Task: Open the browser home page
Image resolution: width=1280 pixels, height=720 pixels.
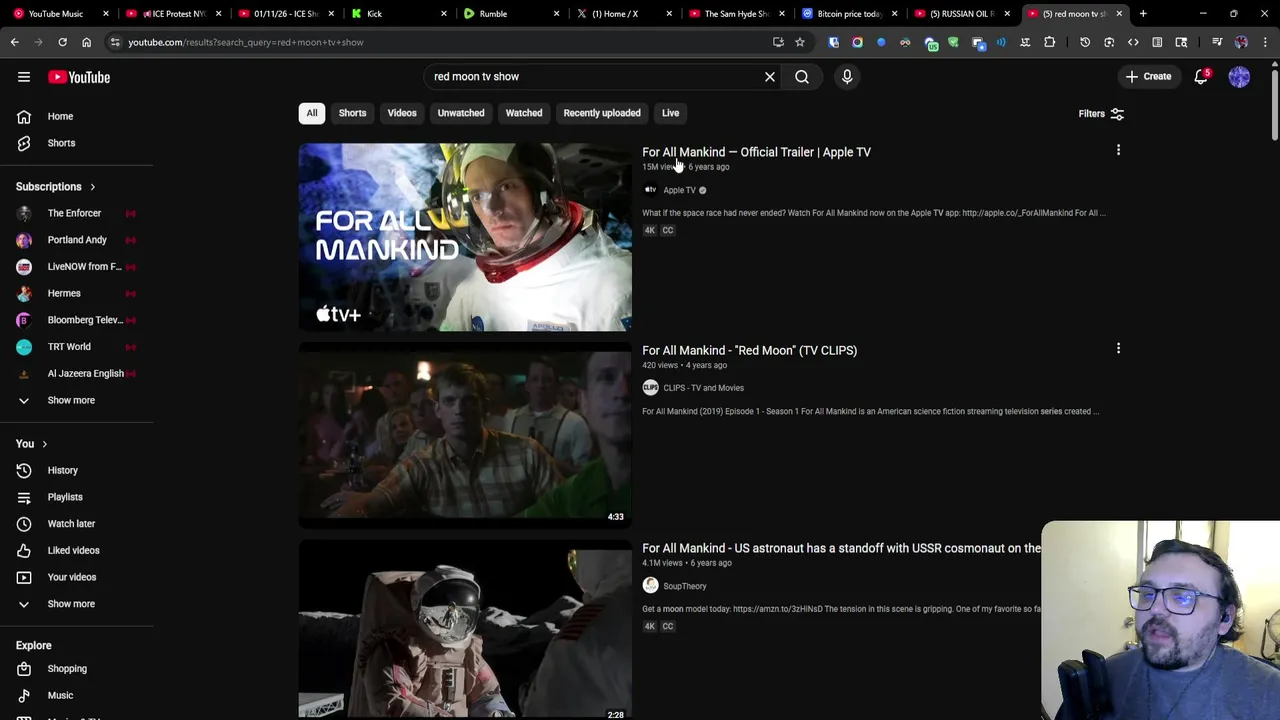Action: [86, 42]
